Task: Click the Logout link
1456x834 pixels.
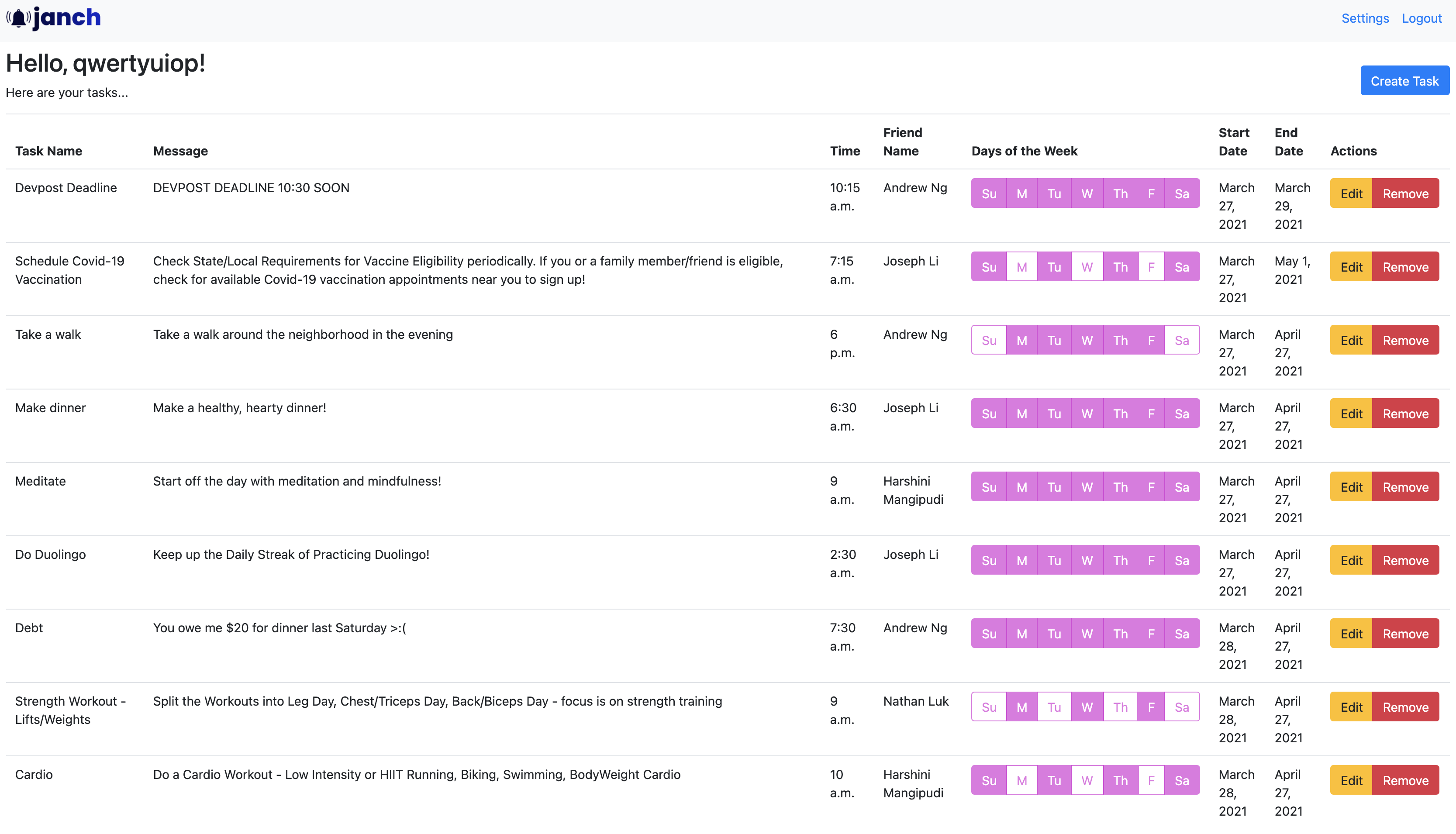Action: coord(1421,18)
